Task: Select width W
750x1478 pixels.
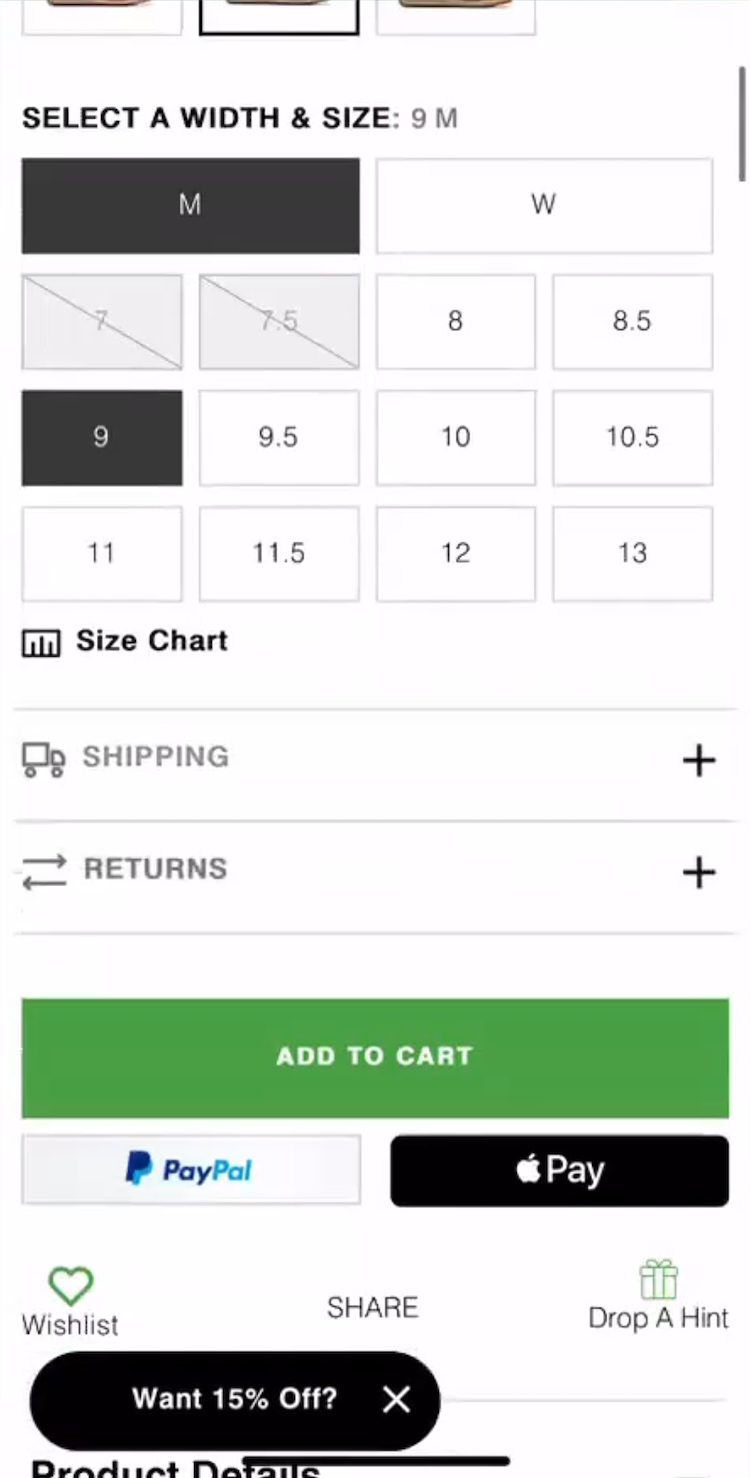Action: (543, 205)
